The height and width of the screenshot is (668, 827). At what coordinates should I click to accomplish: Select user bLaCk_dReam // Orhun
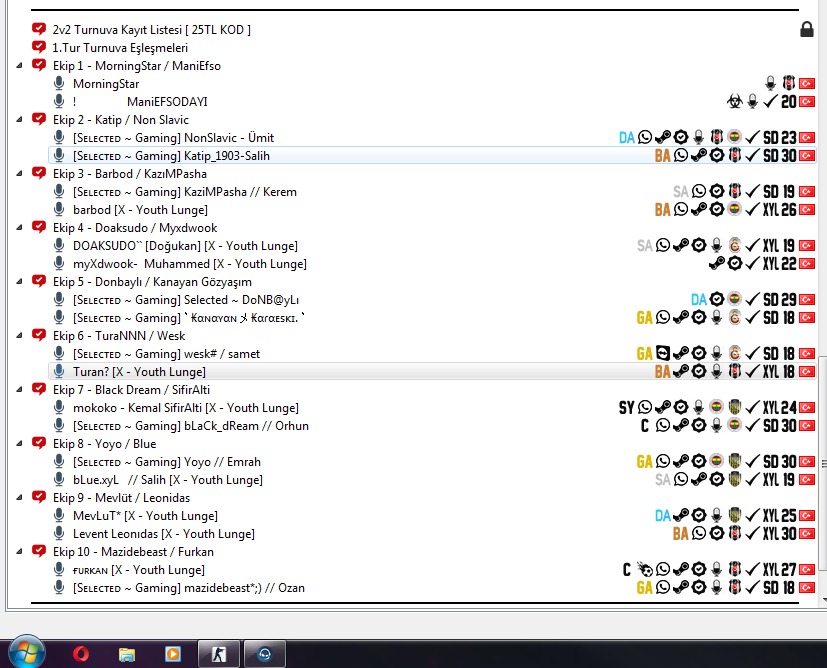pyautogui.click(x=190, y=425)
